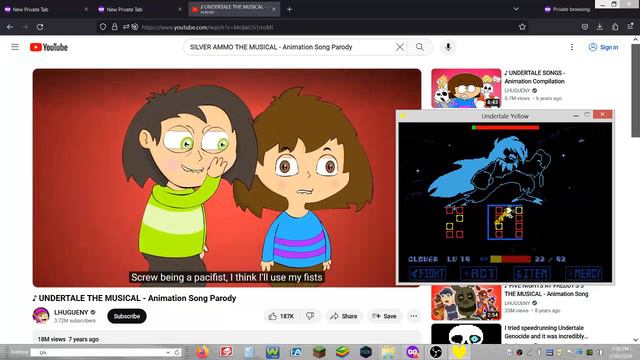Share the video
This screenshot has width=640, height=360.
[344, 316]
